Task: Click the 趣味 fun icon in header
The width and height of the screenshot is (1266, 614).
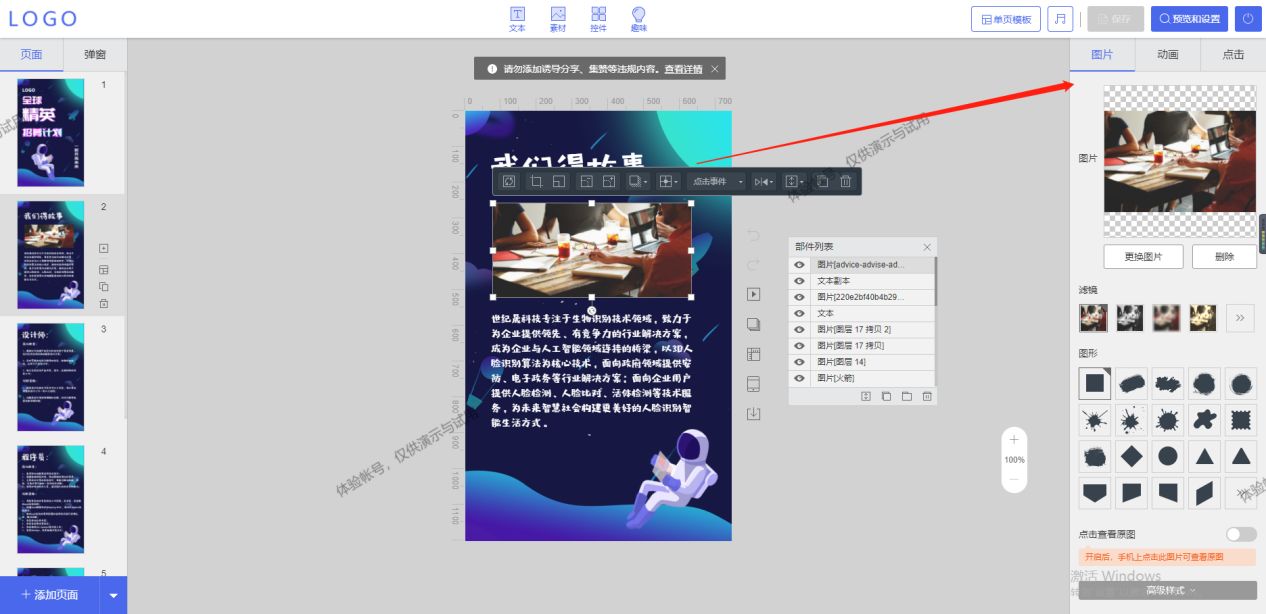Action: tap(638, 18)
